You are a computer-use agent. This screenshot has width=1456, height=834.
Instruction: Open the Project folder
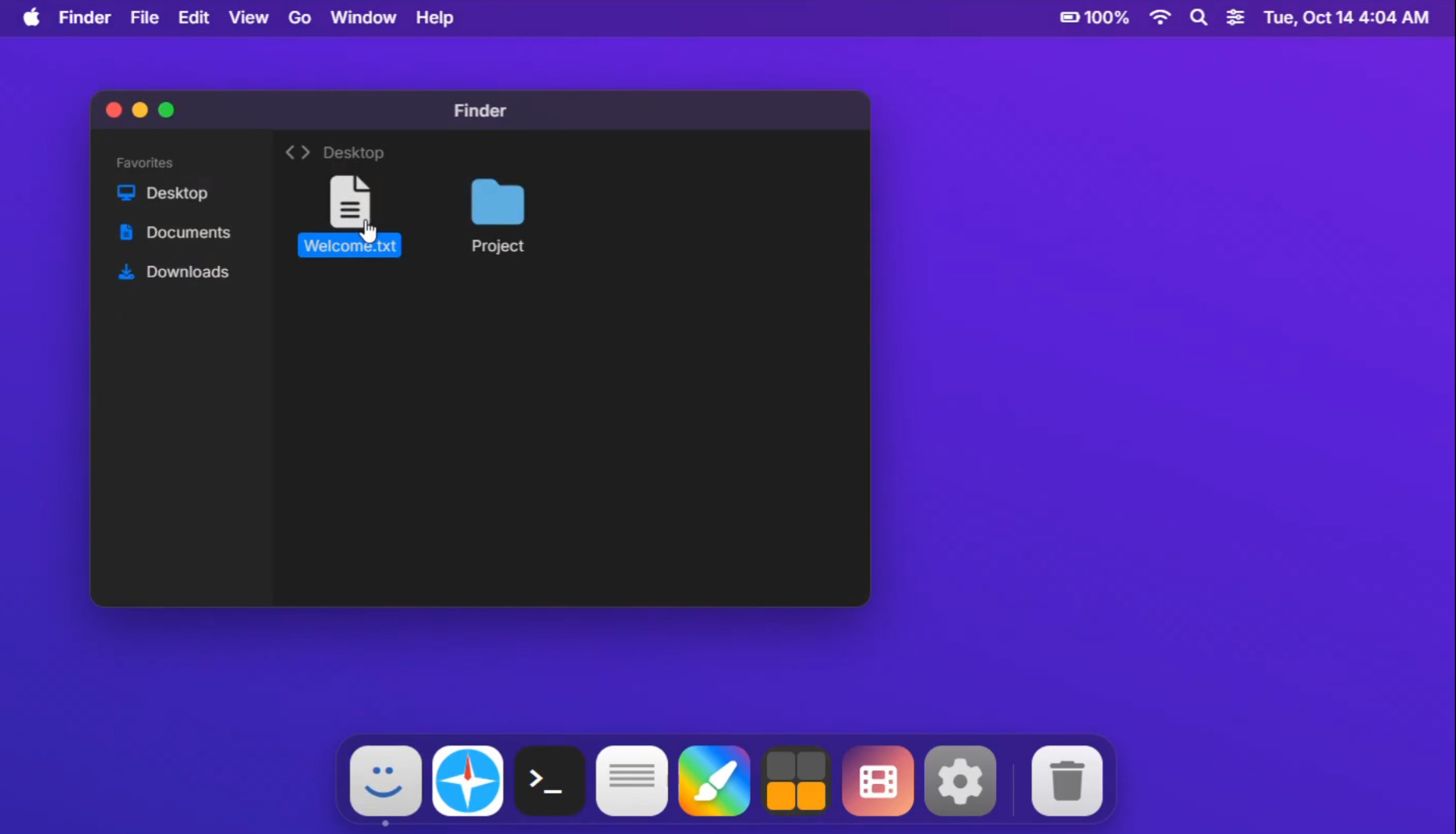[x=497, y=216]
